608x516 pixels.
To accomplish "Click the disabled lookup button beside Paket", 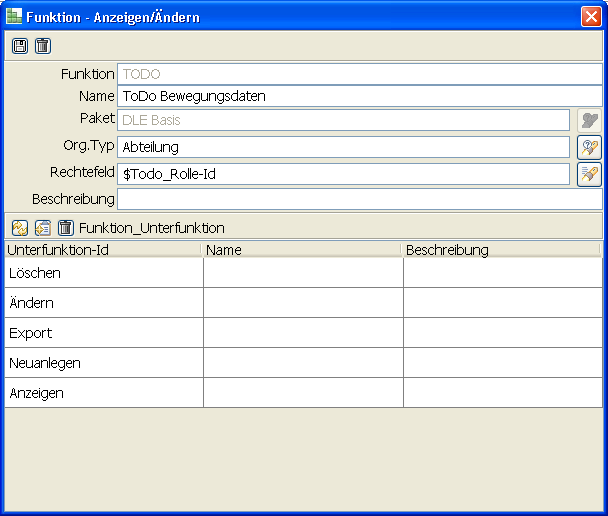I will click(x=589, y=120).
